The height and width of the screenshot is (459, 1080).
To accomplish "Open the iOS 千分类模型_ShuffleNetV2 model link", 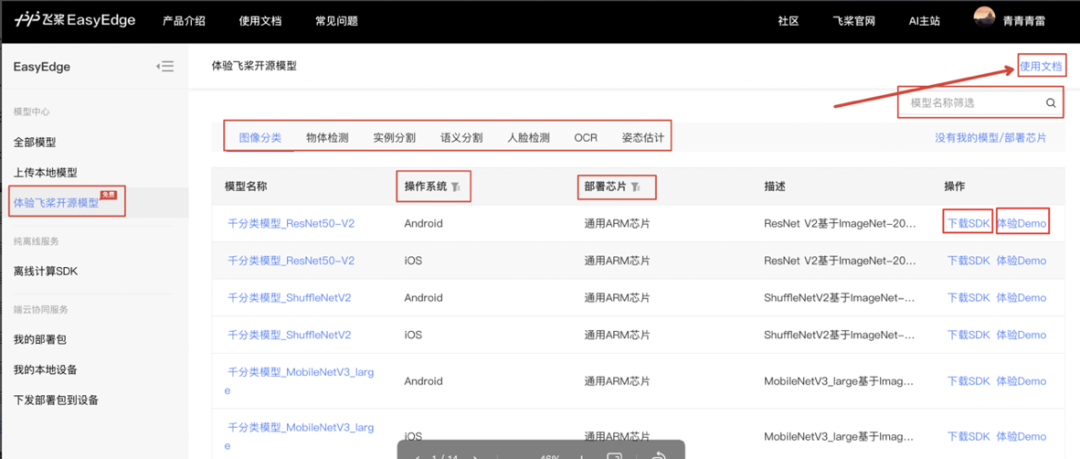I will [x=289, y=335].
